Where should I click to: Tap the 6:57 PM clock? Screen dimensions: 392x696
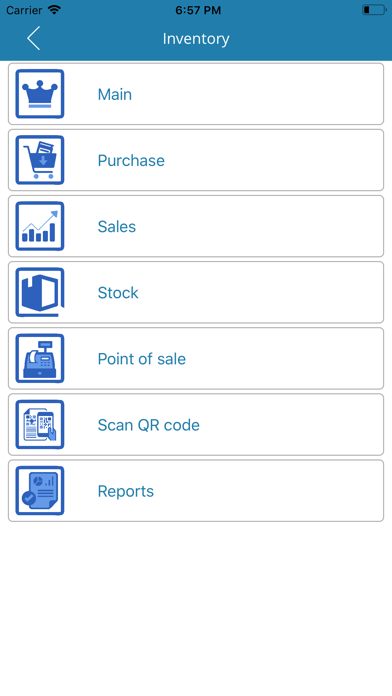198,11
